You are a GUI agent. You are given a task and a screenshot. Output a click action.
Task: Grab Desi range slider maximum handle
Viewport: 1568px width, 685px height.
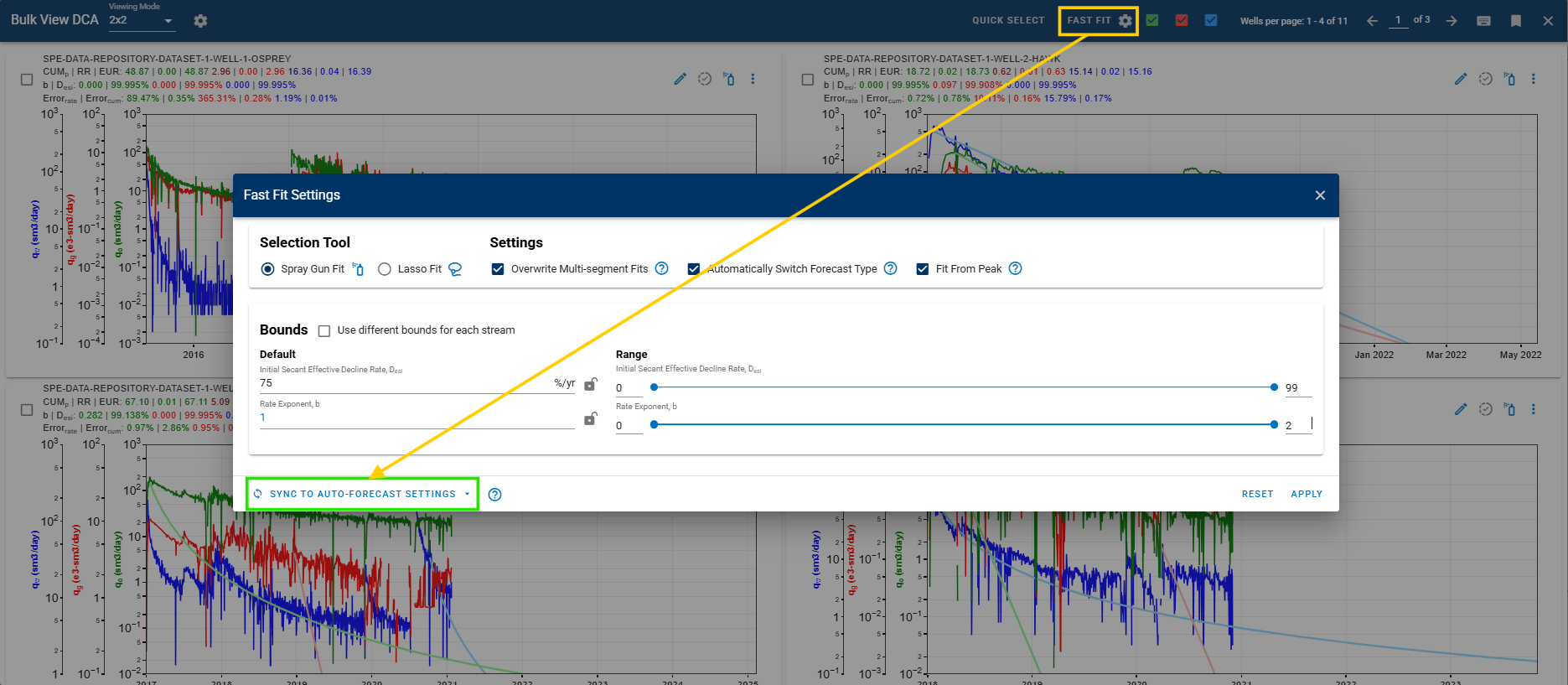tap(1274, 387)
